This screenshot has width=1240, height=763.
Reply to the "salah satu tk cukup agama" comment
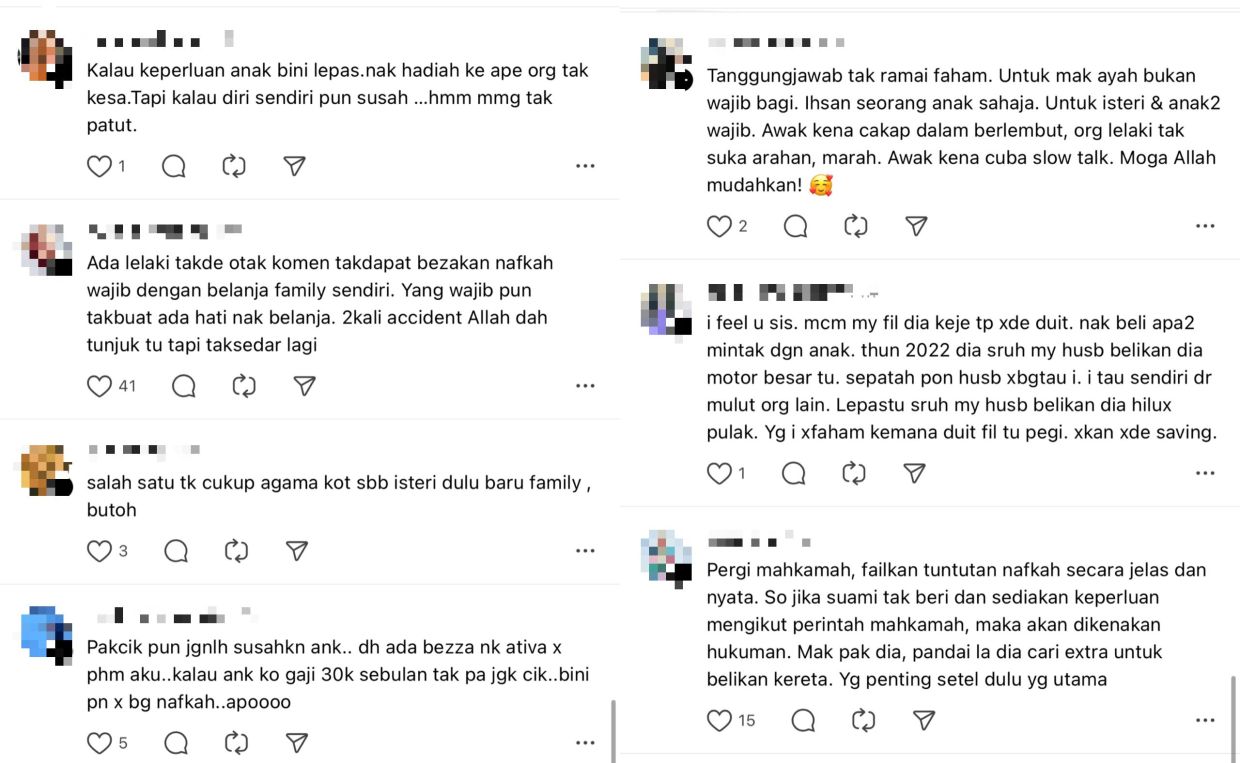(176, 550)
